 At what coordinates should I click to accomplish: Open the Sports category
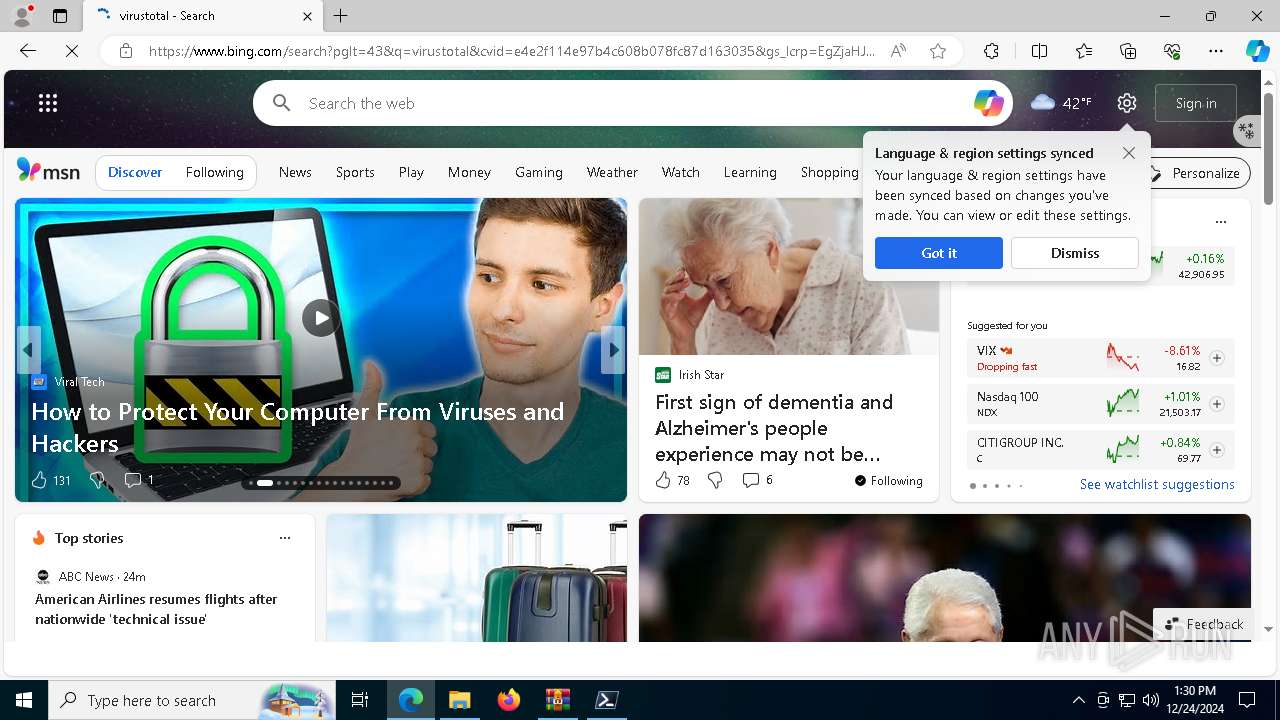pos(355,172)
